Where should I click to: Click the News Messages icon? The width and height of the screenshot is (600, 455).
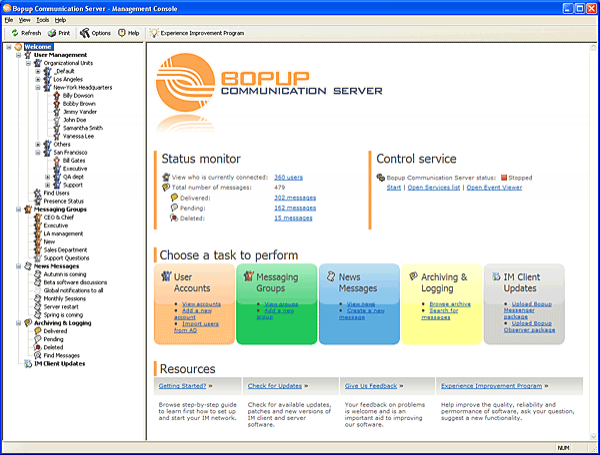[28, 266]
